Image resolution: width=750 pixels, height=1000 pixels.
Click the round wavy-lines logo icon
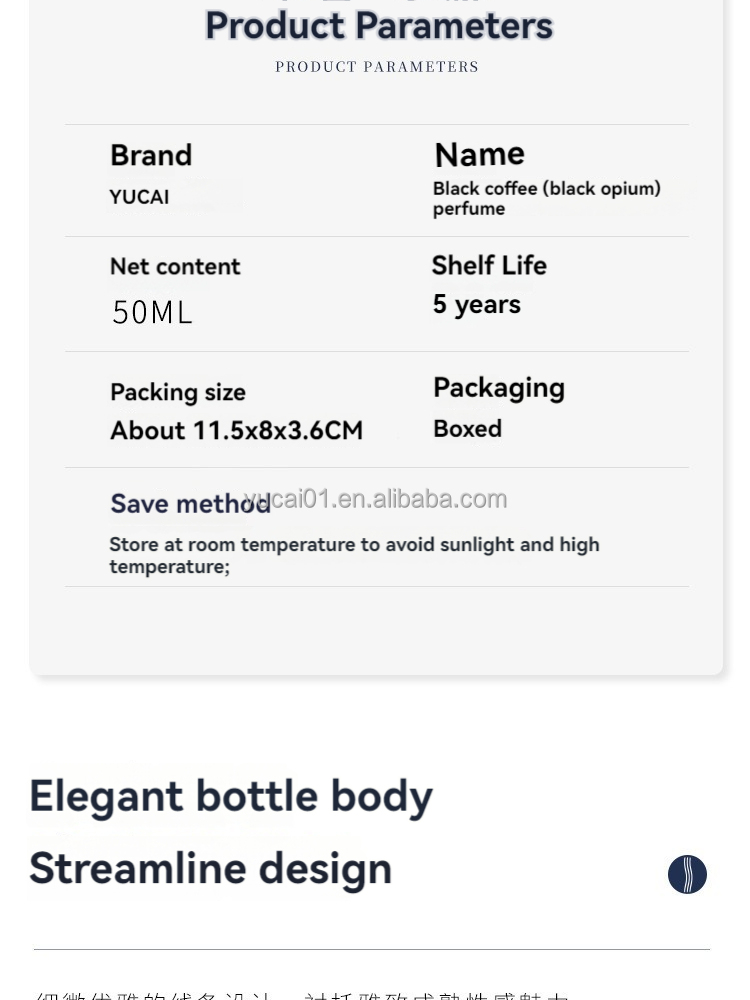click(x=687, y=874)
